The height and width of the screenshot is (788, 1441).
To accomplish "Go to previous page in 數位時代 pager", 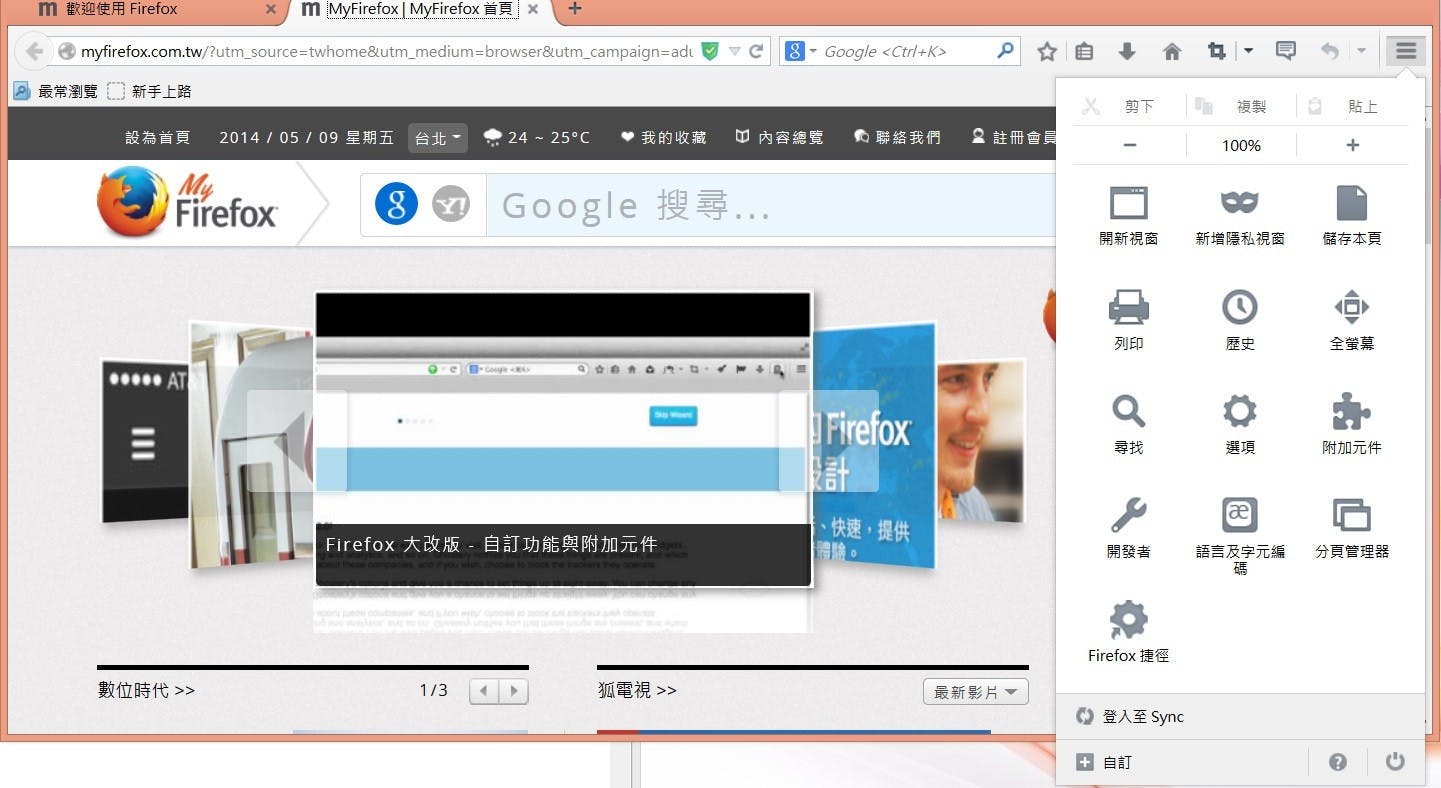I will 484,691.
